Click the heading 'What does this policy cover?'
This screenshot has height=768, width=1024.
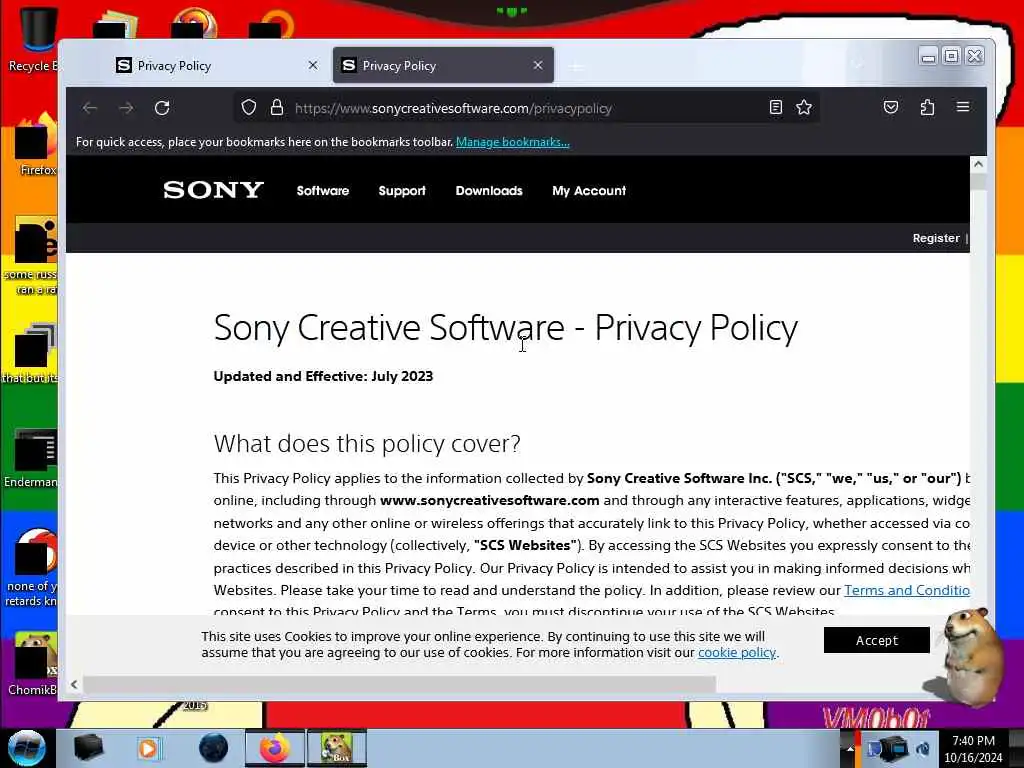click(367, 444)
